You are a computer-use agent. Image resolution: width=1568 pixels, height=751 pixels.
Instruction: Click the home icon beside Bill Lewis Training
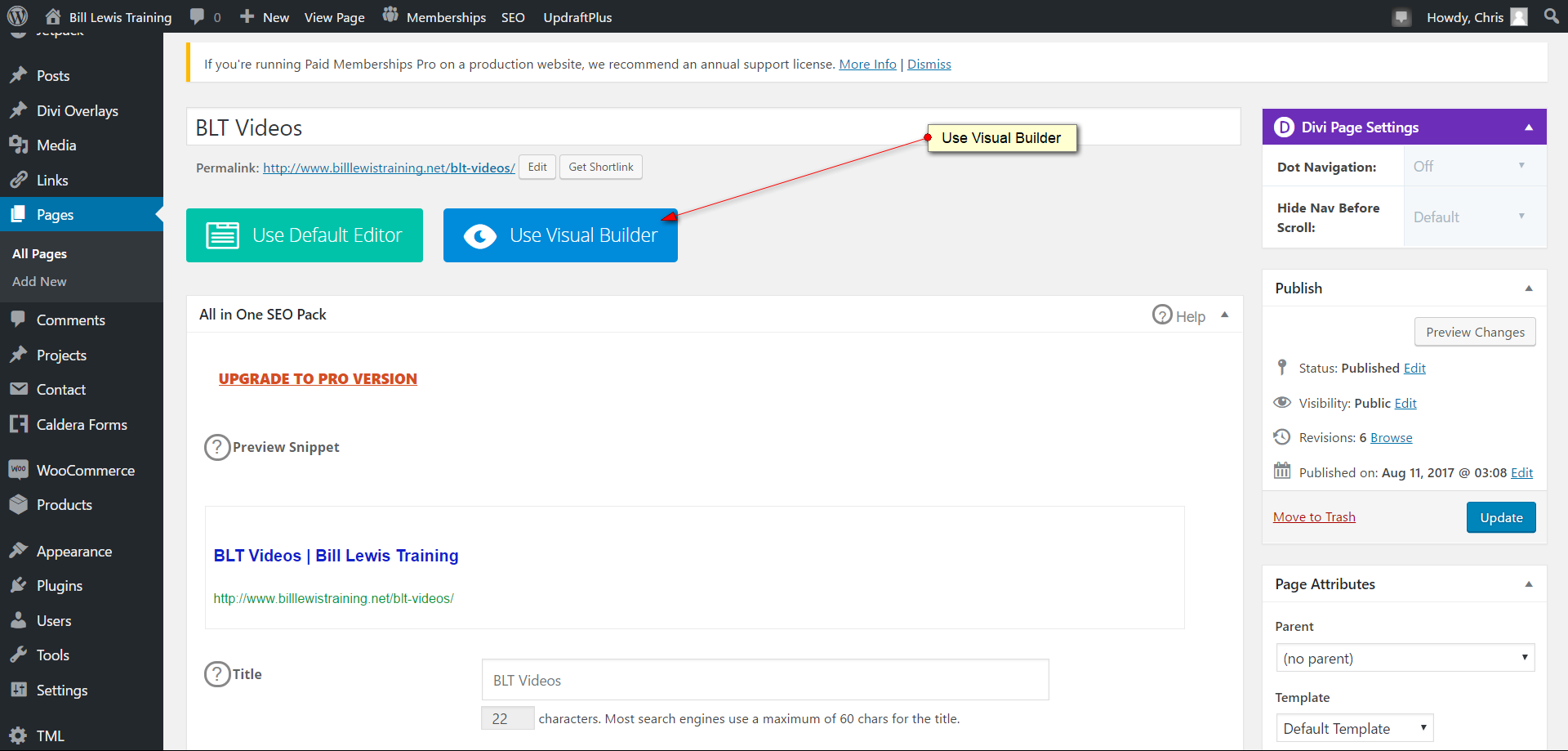(53, 16)
